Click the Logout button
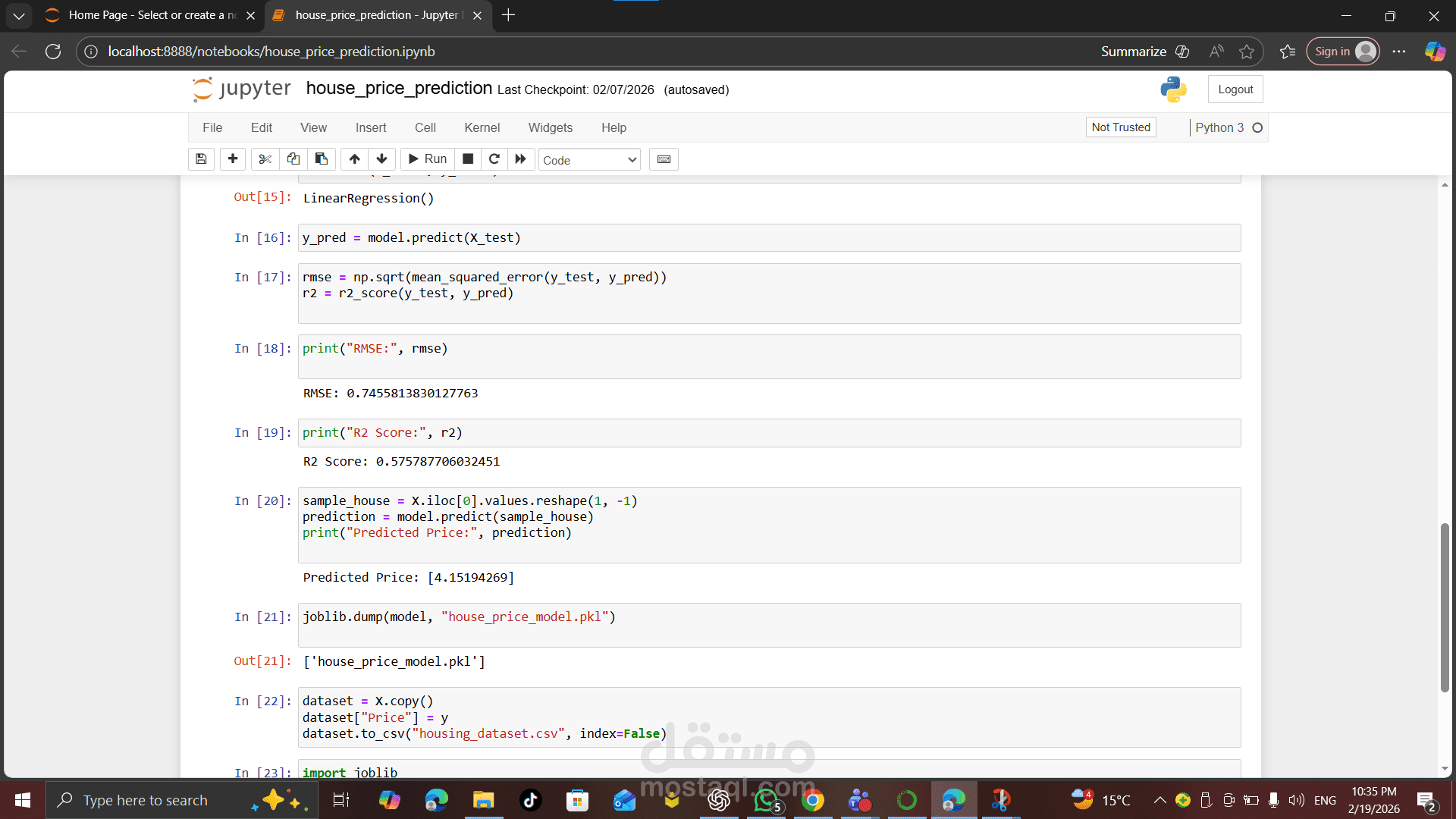Screen dimensions: 1456x819 click(x=1235, y=89)
